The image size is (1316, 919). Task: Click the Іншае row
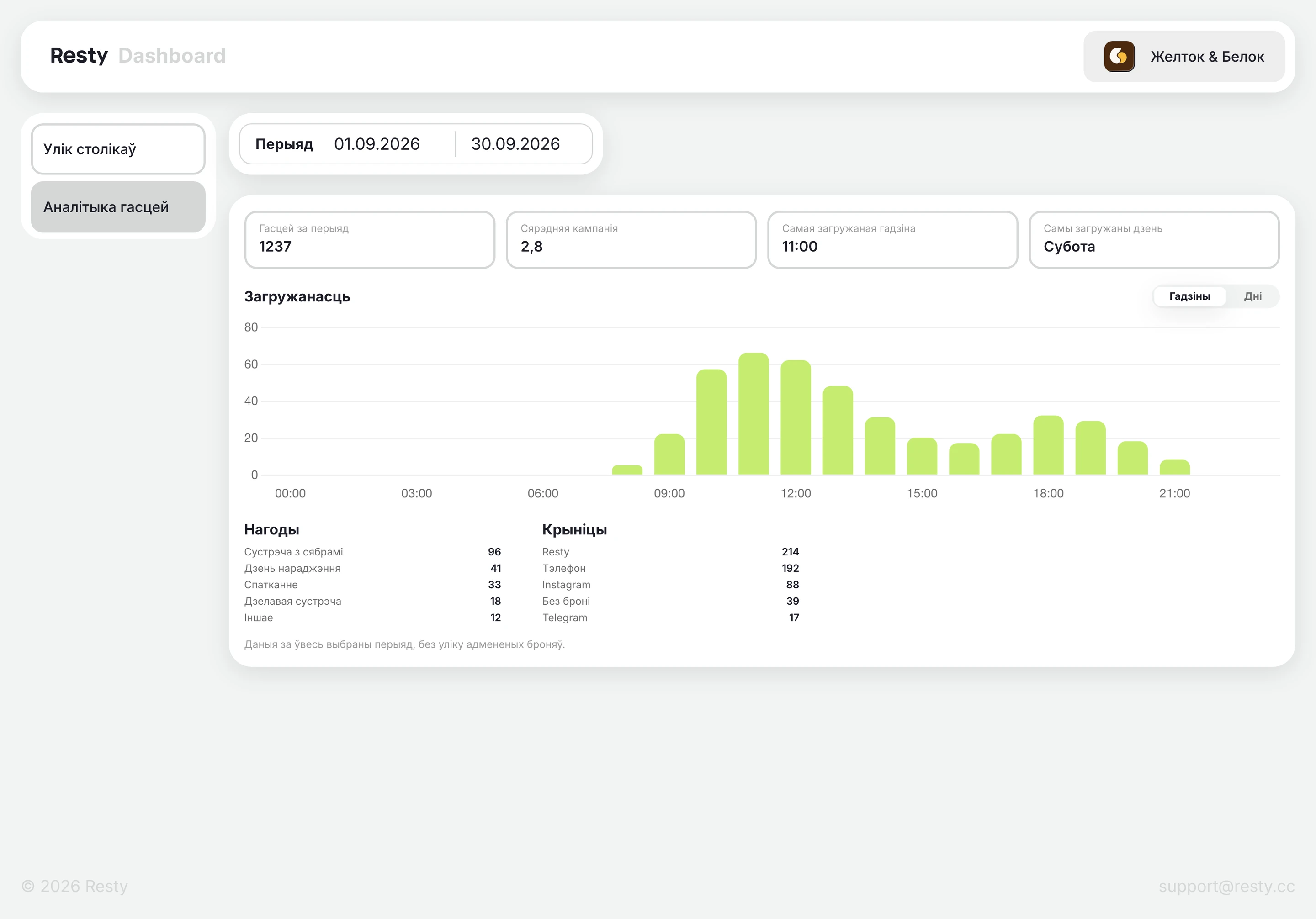click(x=372, y=618)
